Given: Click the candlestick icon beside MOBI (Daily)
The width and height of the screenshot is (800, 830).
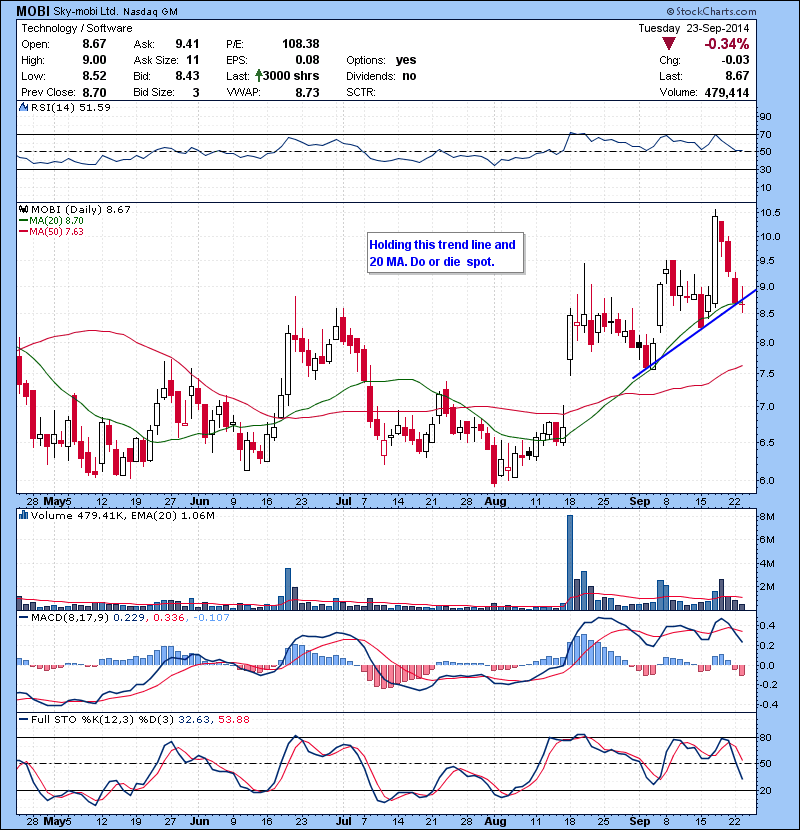Looking at the screenshot, I should pos(23,209).
